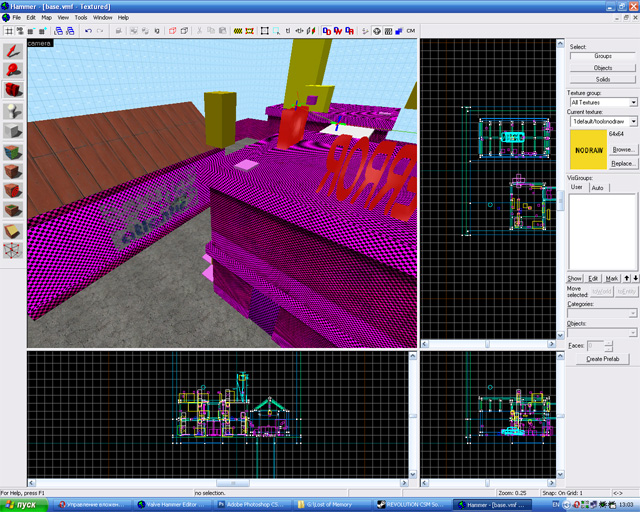The height and width of the screenshot is (512, 640).
Task: Click the Create Prefab button
Action: (x=602, y=359)
